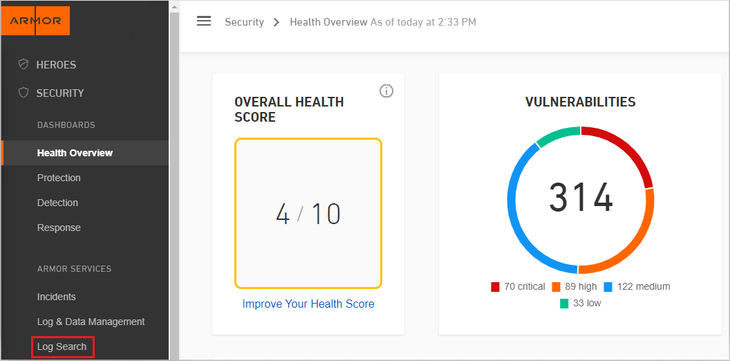The image size is (730, 361).
Task: Open Log & Data Management
Action: (91, 322)
